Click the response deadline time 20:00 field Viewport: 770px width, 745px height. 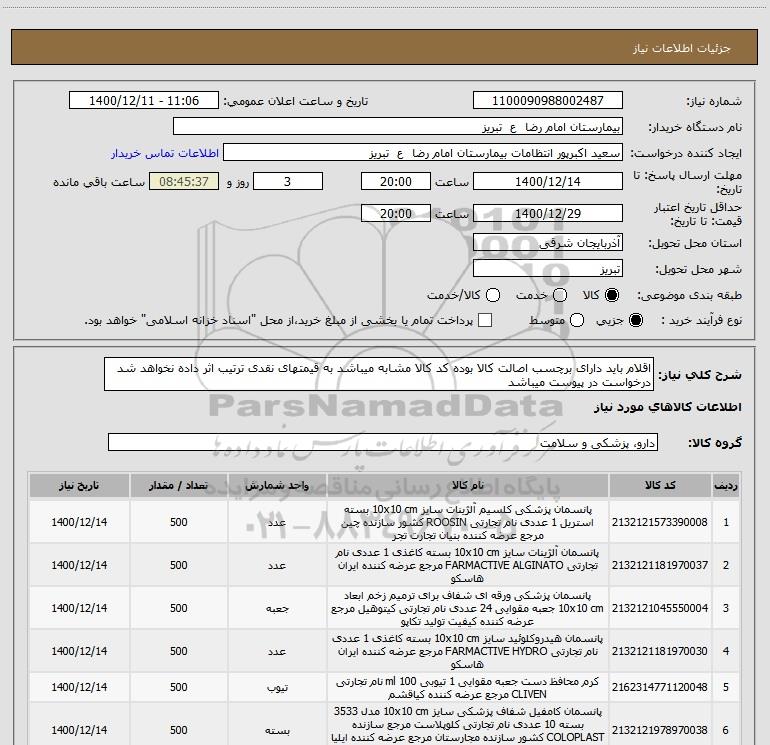click(x=396, y=181)
